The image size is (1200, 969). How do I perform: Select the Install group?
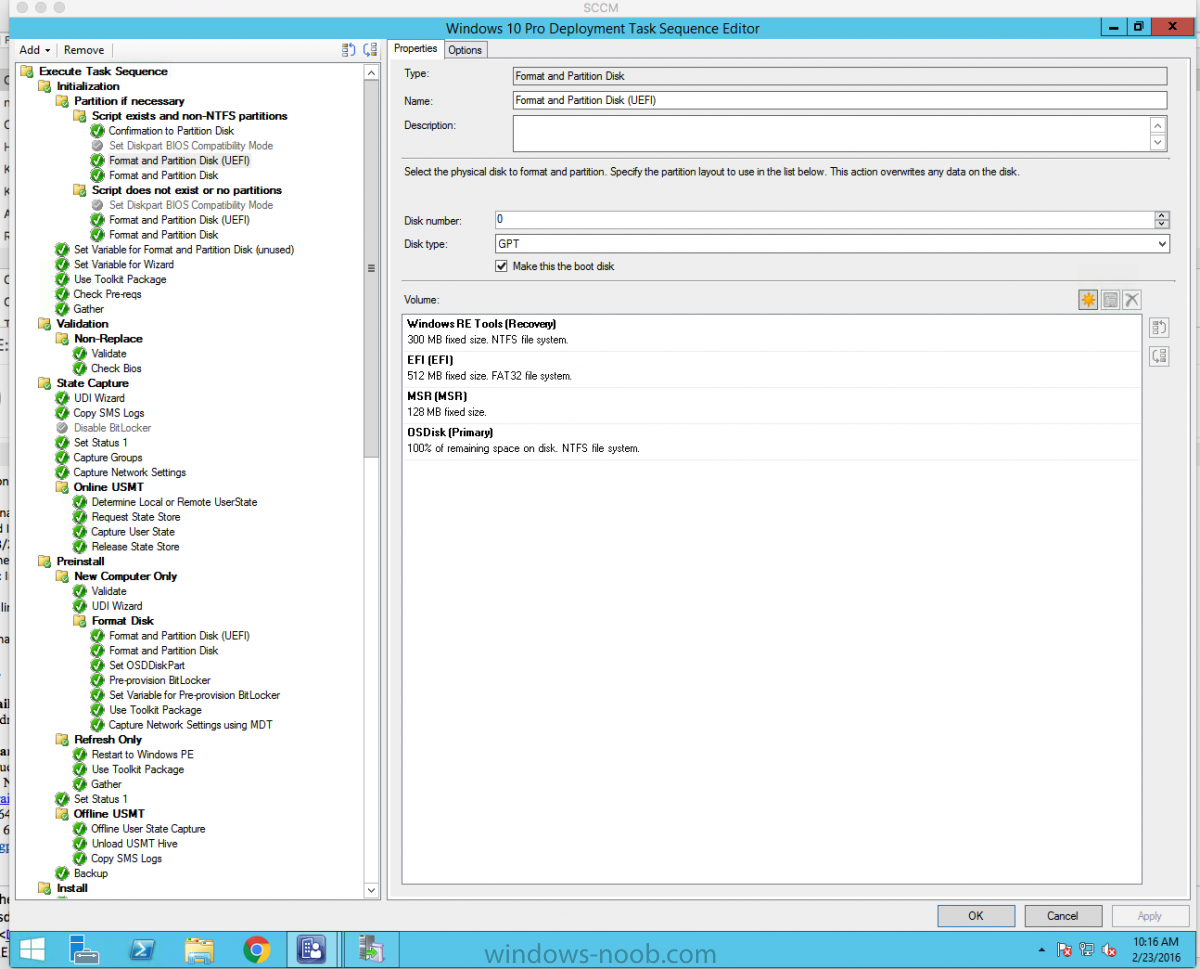click(x=72, y=888)
